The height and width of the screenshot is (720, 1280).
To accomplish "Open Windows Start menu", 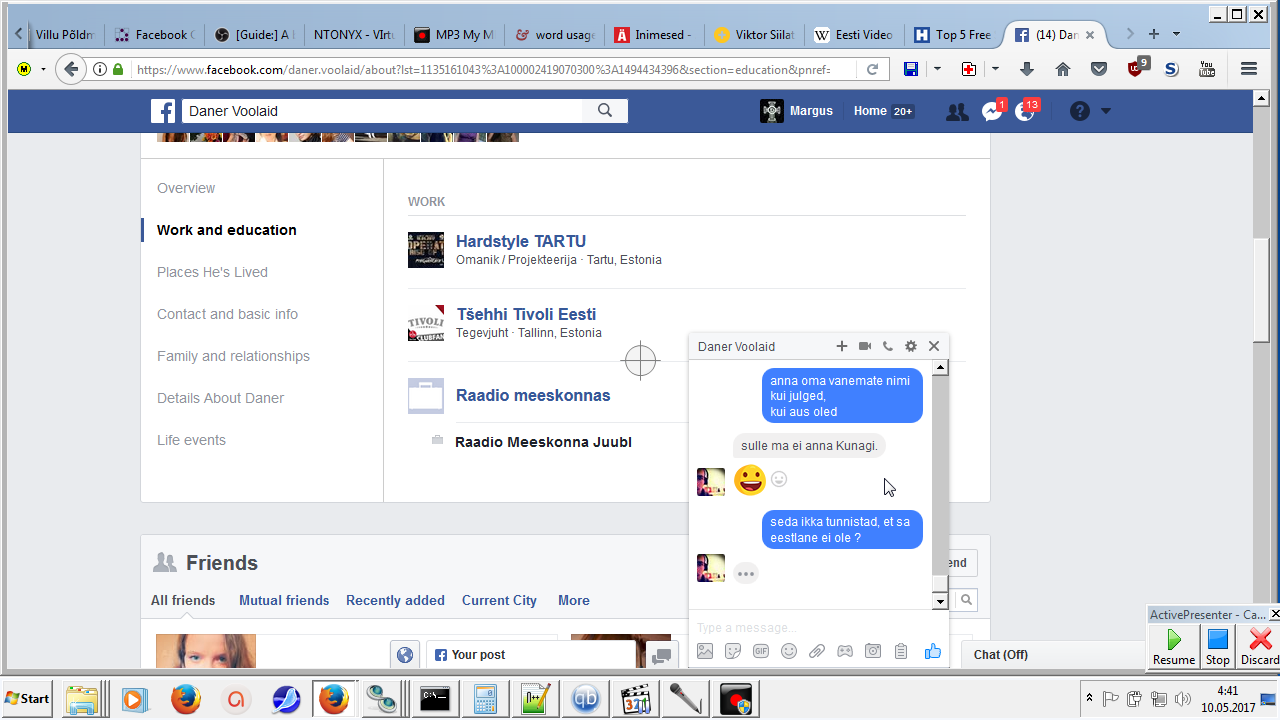I will 28,698.
